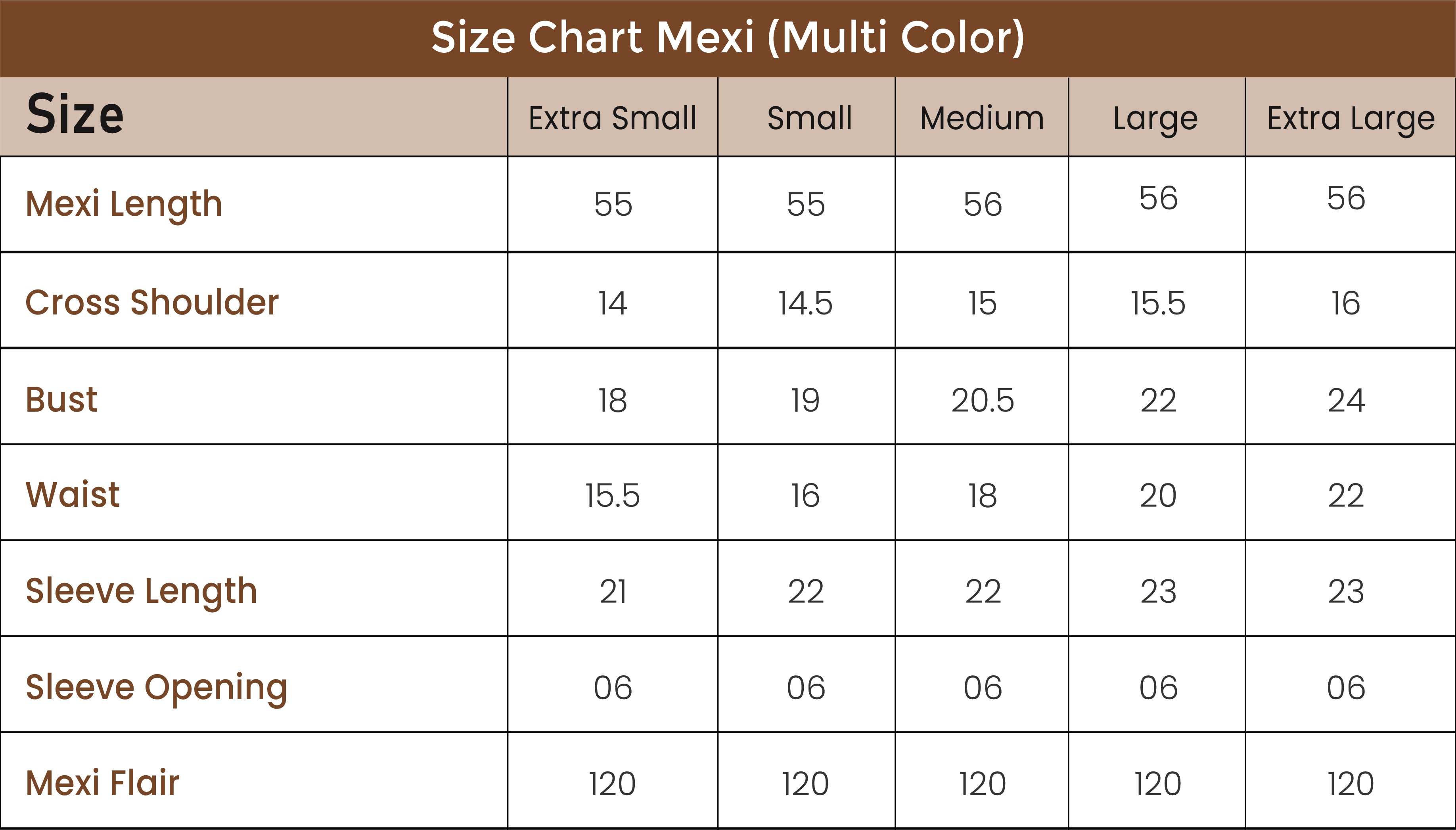Select the Small cross shoulder value 14.5
Screen dimensions: 1456x830
point(805,303)
